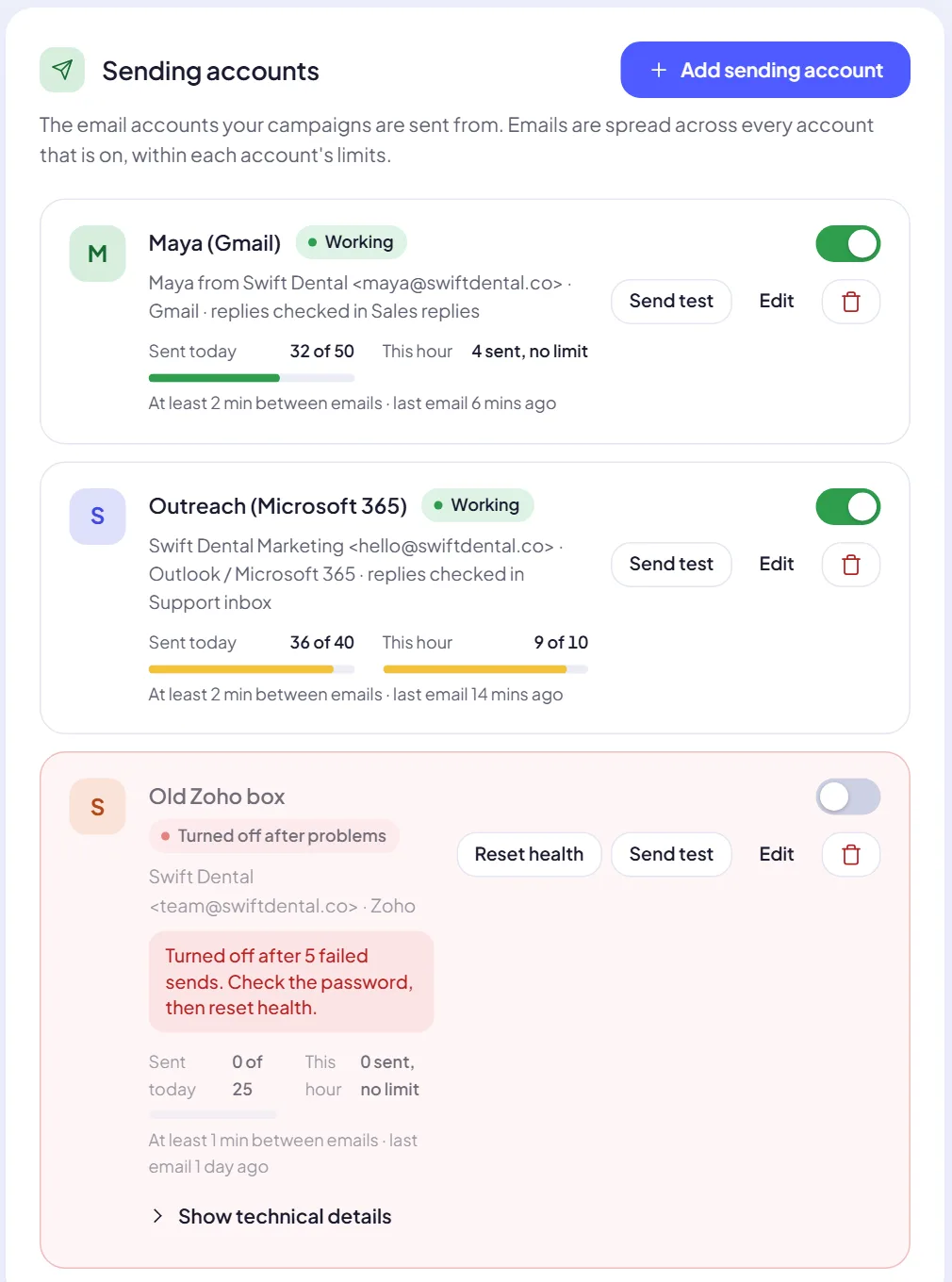Screen dimensions: 952x1282
Task: Click the Outreach (Microsoft 365) account name
Action: pos(278,506)
